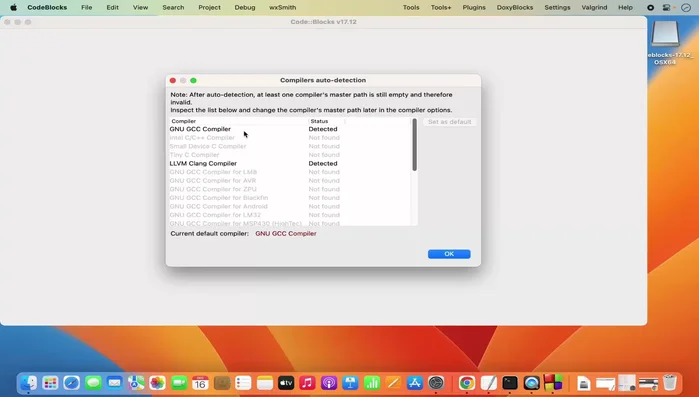This screenshot has width=699, height=397.
Task: Select the GNU GCC Compiler row
Action: tap(290, 129)
